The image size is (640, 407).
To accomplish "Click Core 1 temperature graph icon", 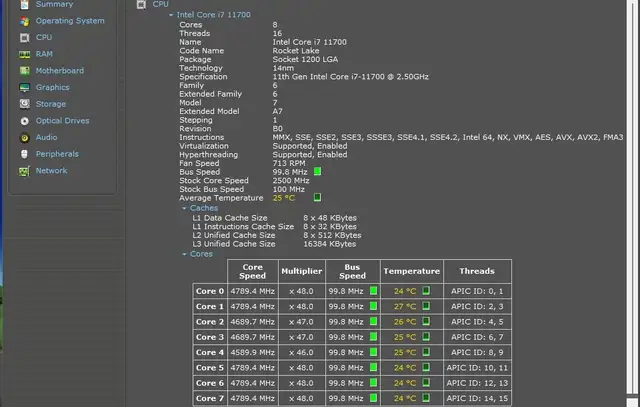I will (x=426, y=306).
